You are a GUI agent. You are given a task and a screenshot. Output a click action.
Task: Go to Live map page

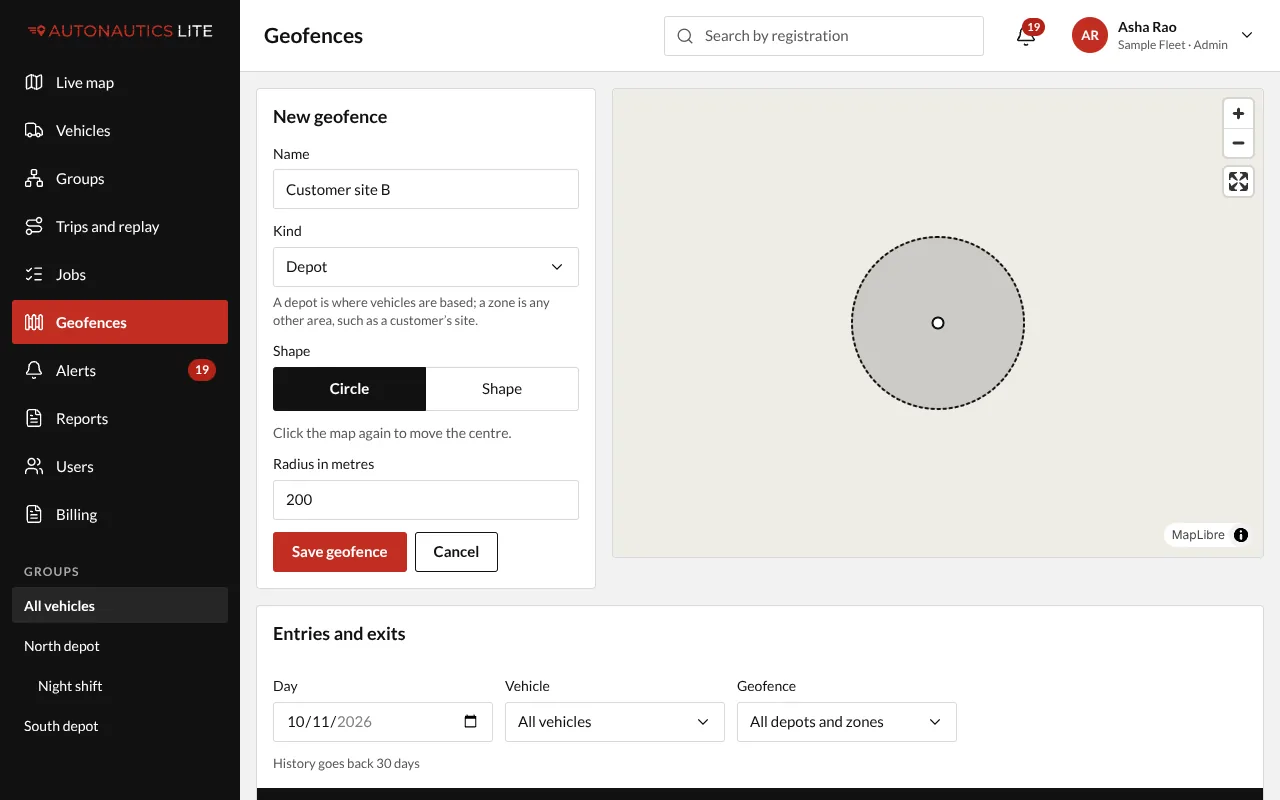120,82
